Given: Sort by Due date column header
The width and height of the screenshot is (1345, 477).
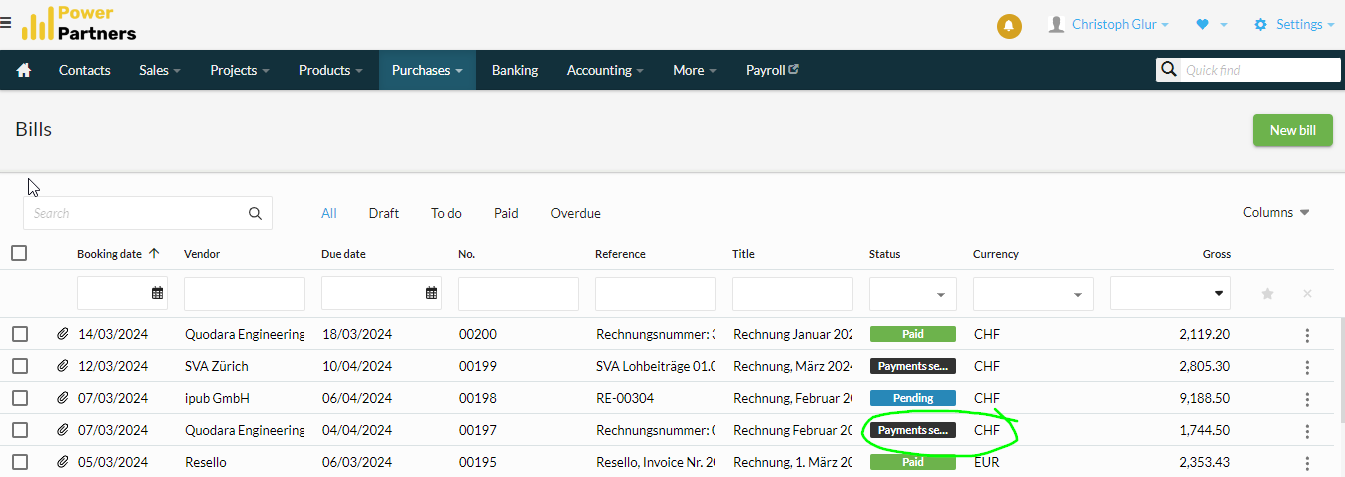Looking at the screenshot, I should coord(343,254).
